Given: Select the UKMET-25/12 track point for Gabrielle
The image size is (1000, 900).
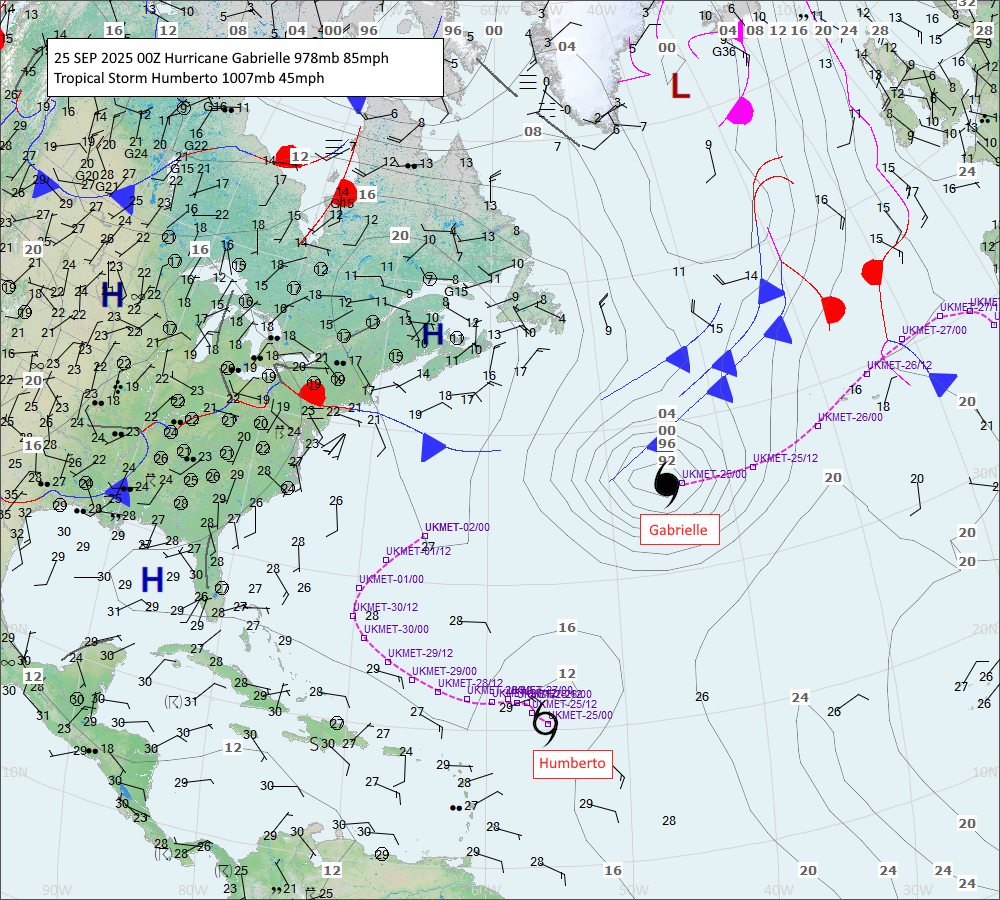Looking at the screenshot, I should [x=752, y=466].
